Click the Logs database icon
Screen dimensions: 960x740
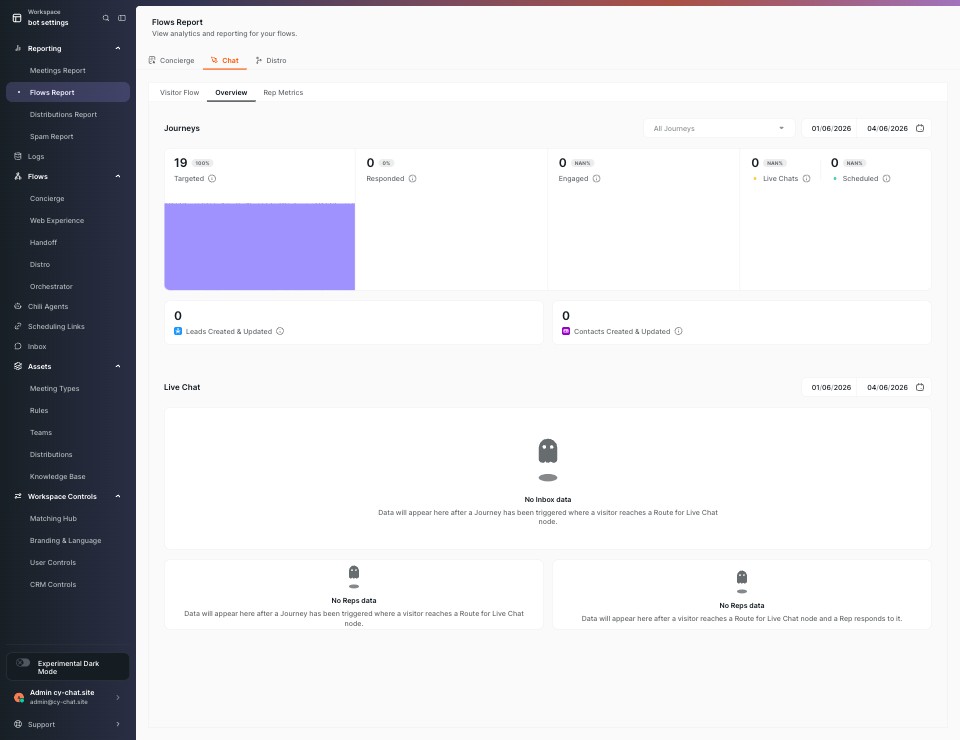(18, 156)
